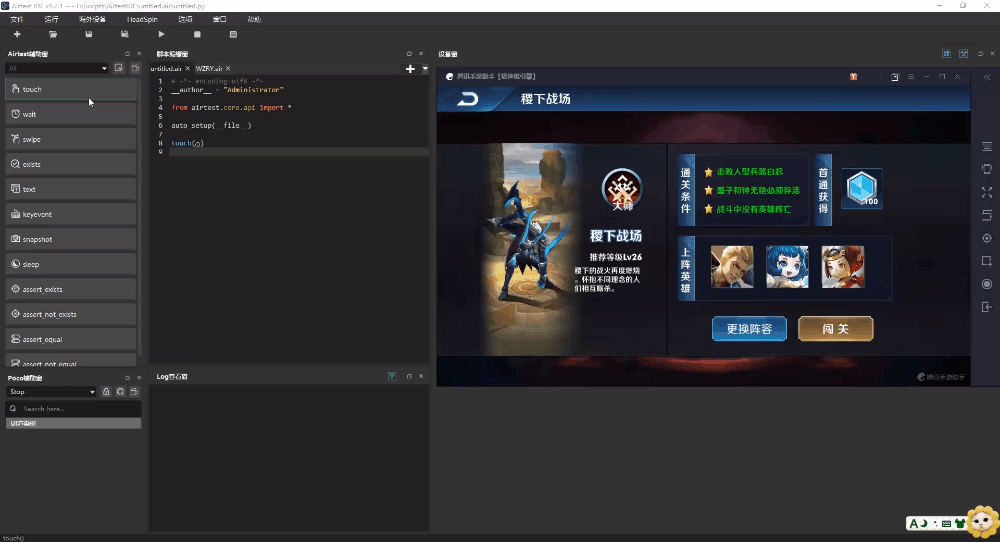Select the assert_not_exists command
This screenshot has height=542, width=1000.
click(x=71, y=314)
